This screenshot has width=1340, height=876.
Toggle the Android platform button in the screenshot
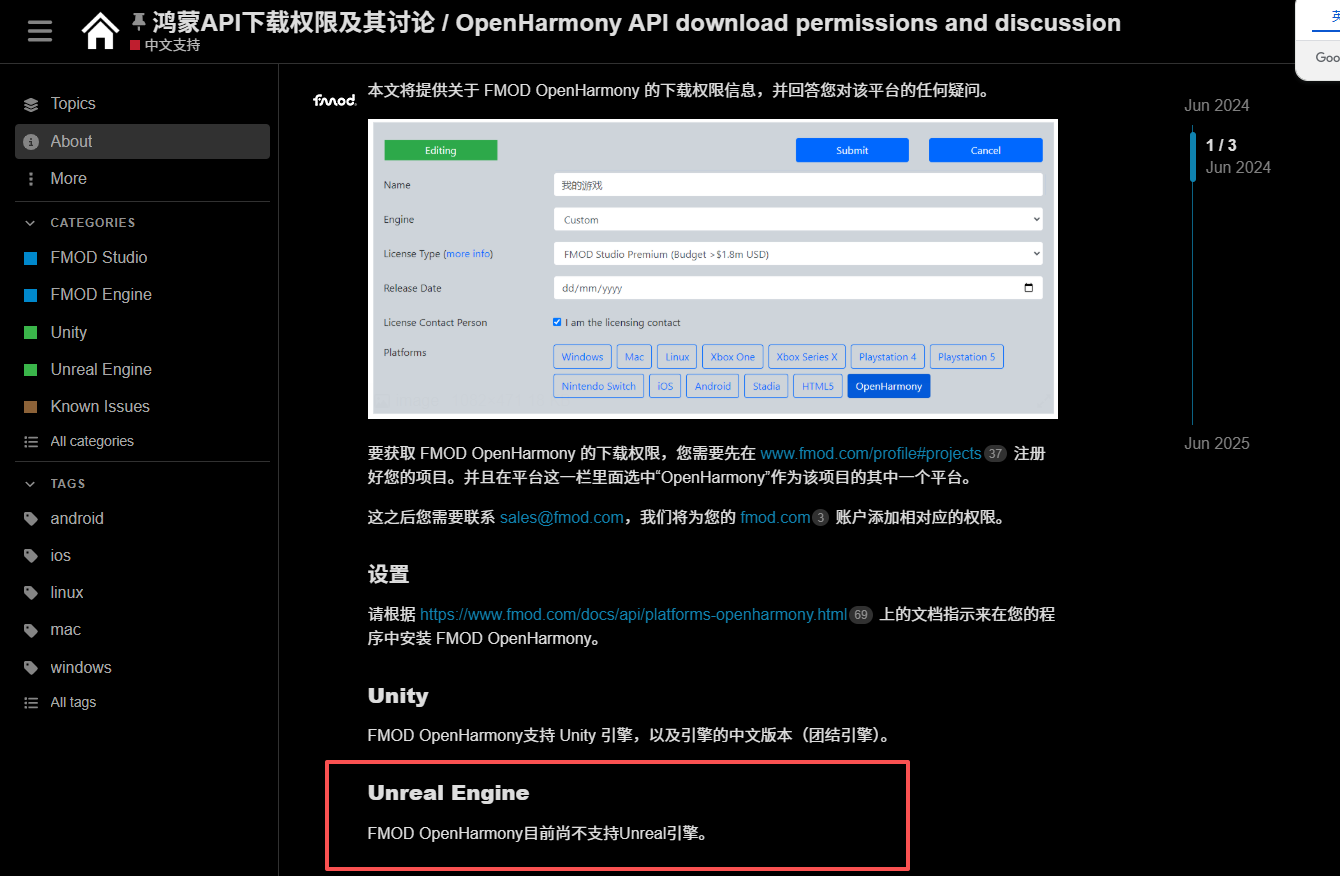[x=713, y=386]
